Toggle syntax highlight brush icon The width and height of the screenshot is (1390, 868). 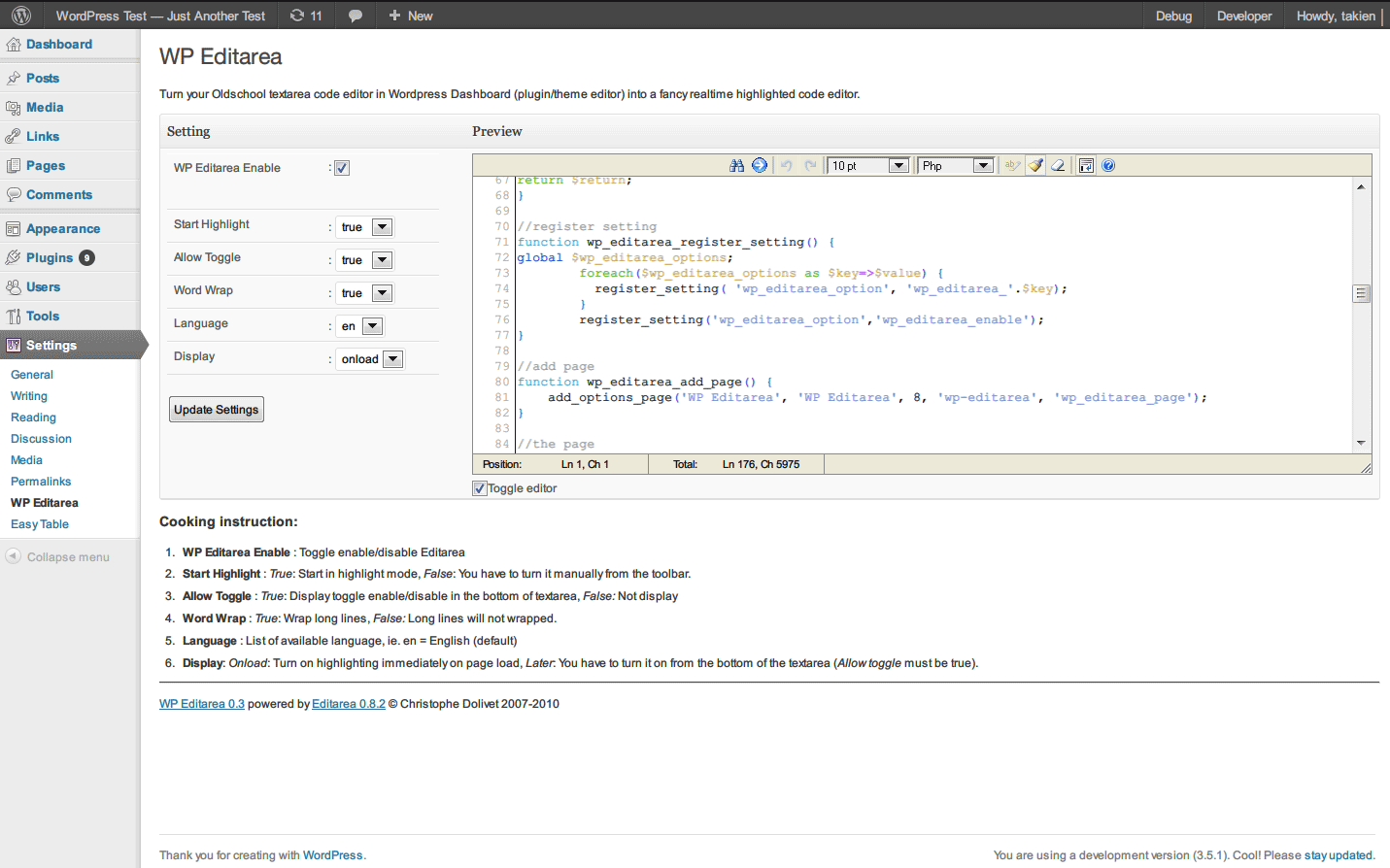pos(1036,166)
